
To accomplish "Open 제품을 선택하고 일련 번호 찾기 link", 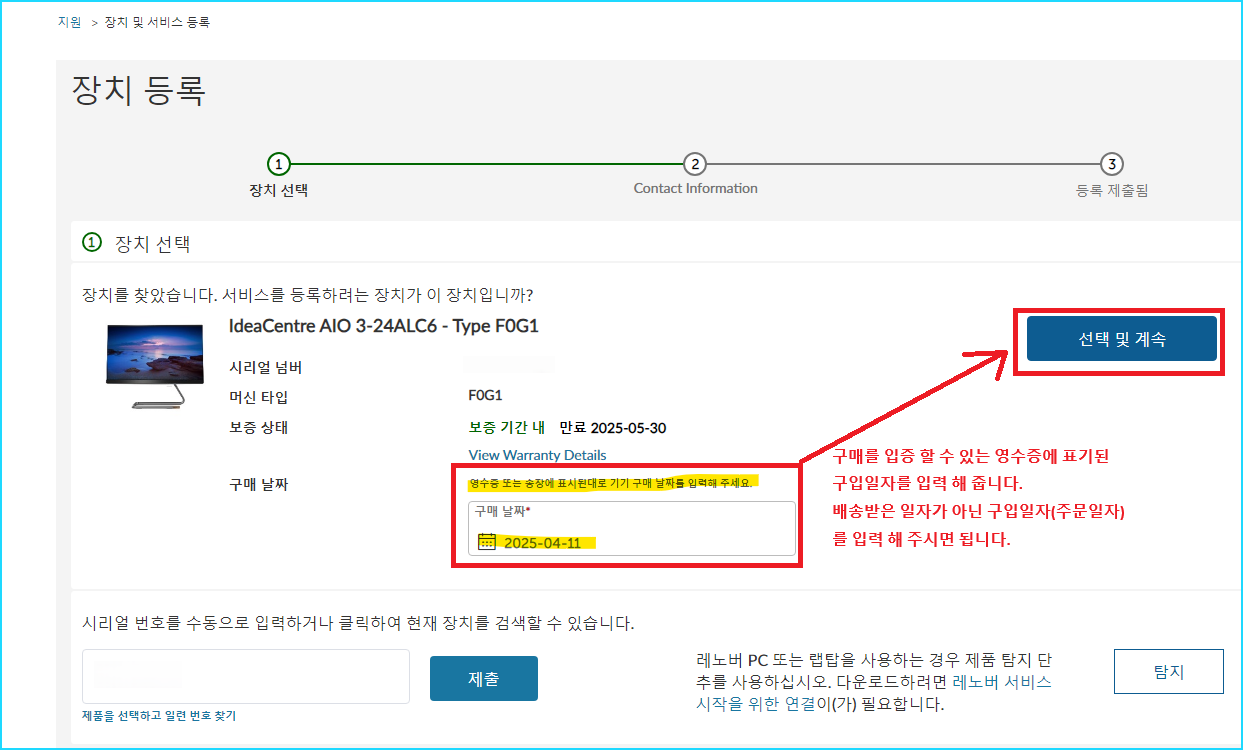I will click(x=159, y=716).
